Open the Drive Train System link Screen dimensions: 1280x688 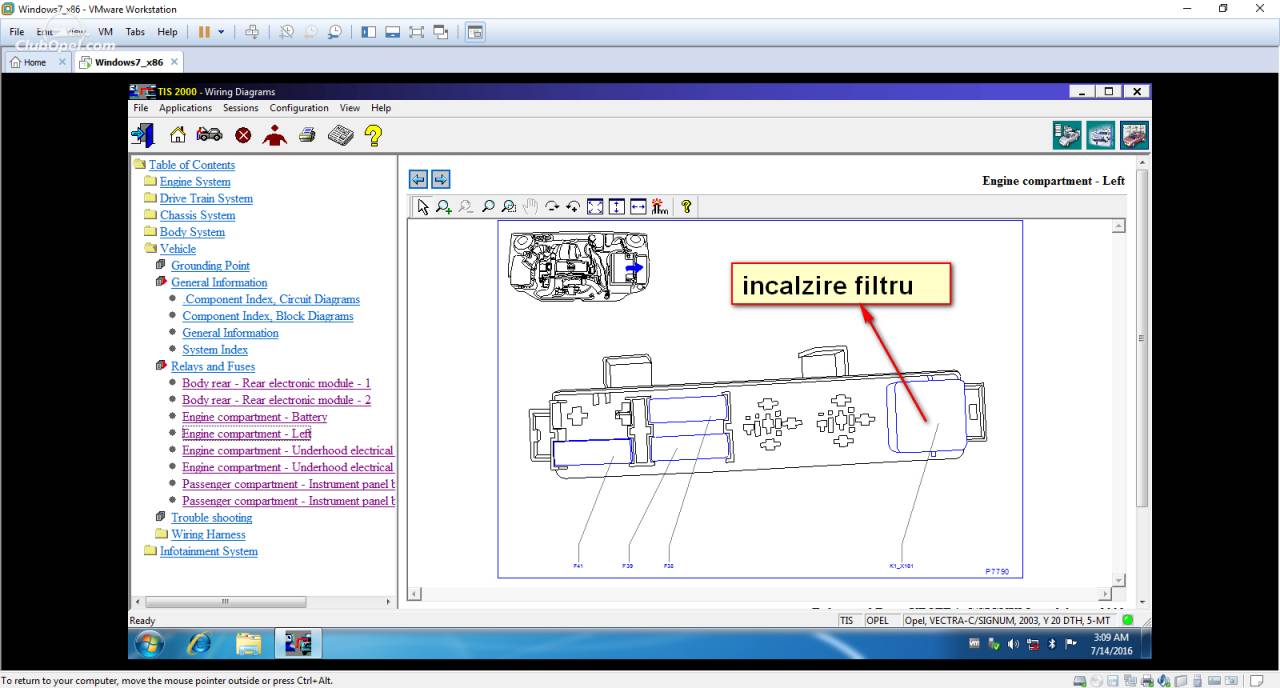tap(206, 198)
